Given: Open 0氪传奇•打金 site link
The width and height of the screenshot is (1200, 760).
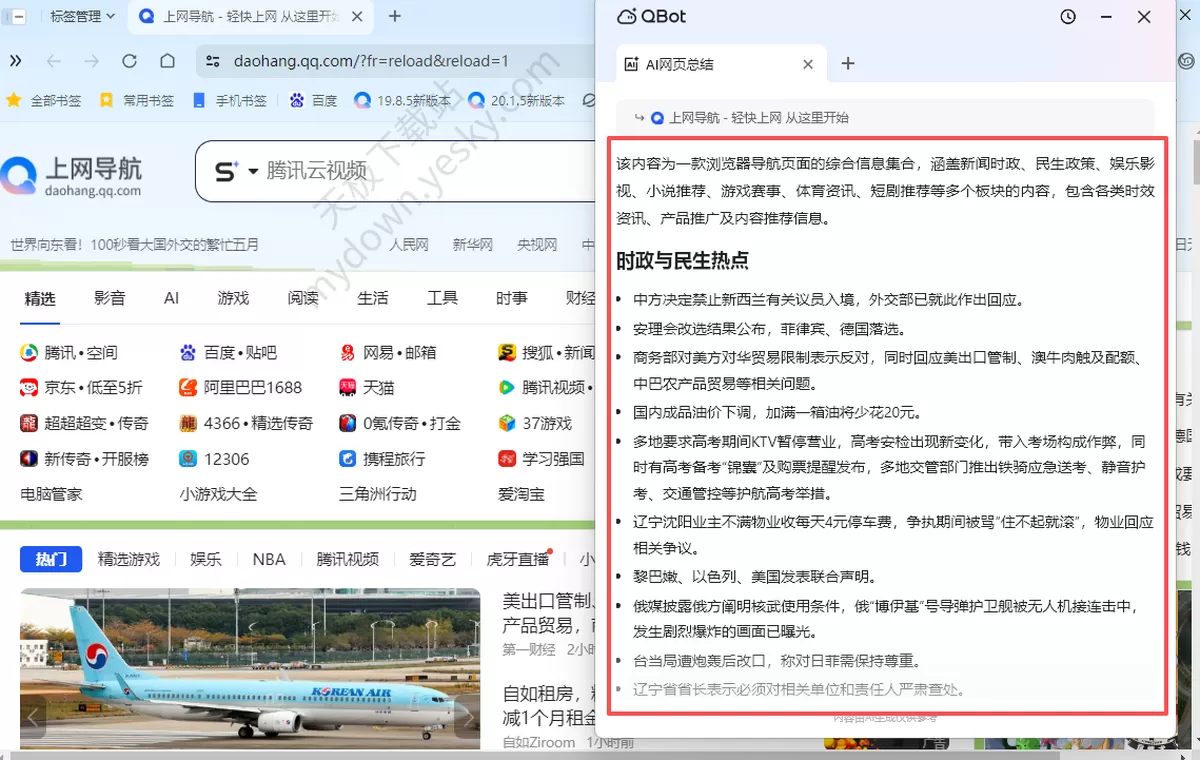Looking at the screenshot, I should (x=400, y=423).
